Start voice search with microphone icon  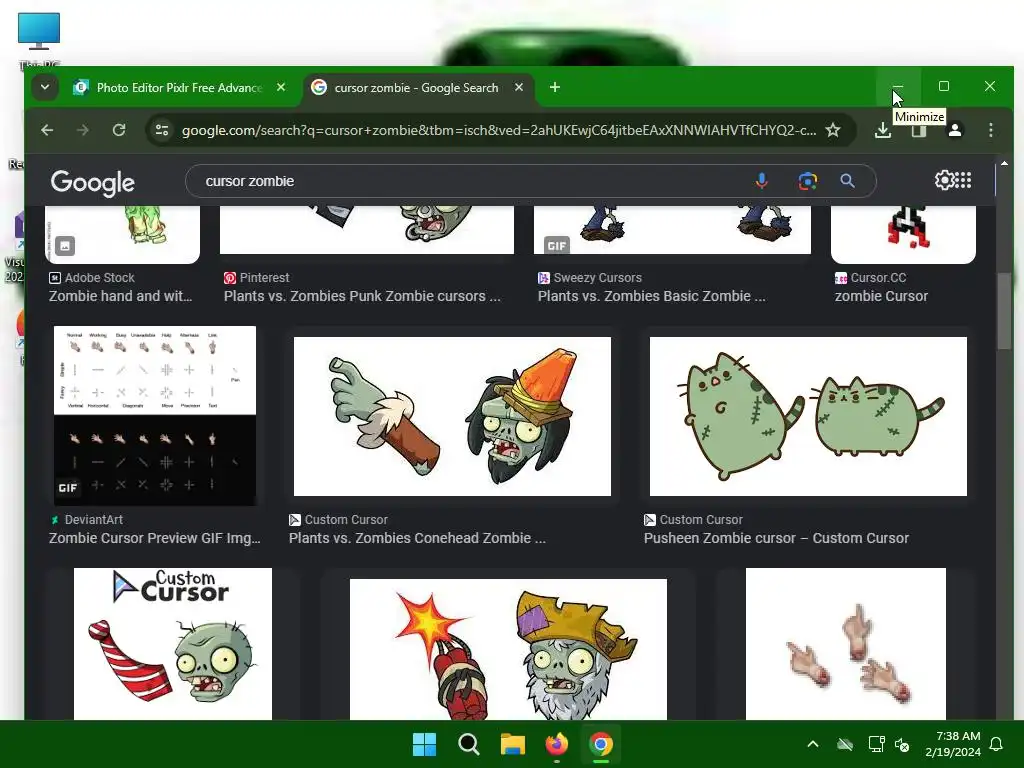pos(761,181)
